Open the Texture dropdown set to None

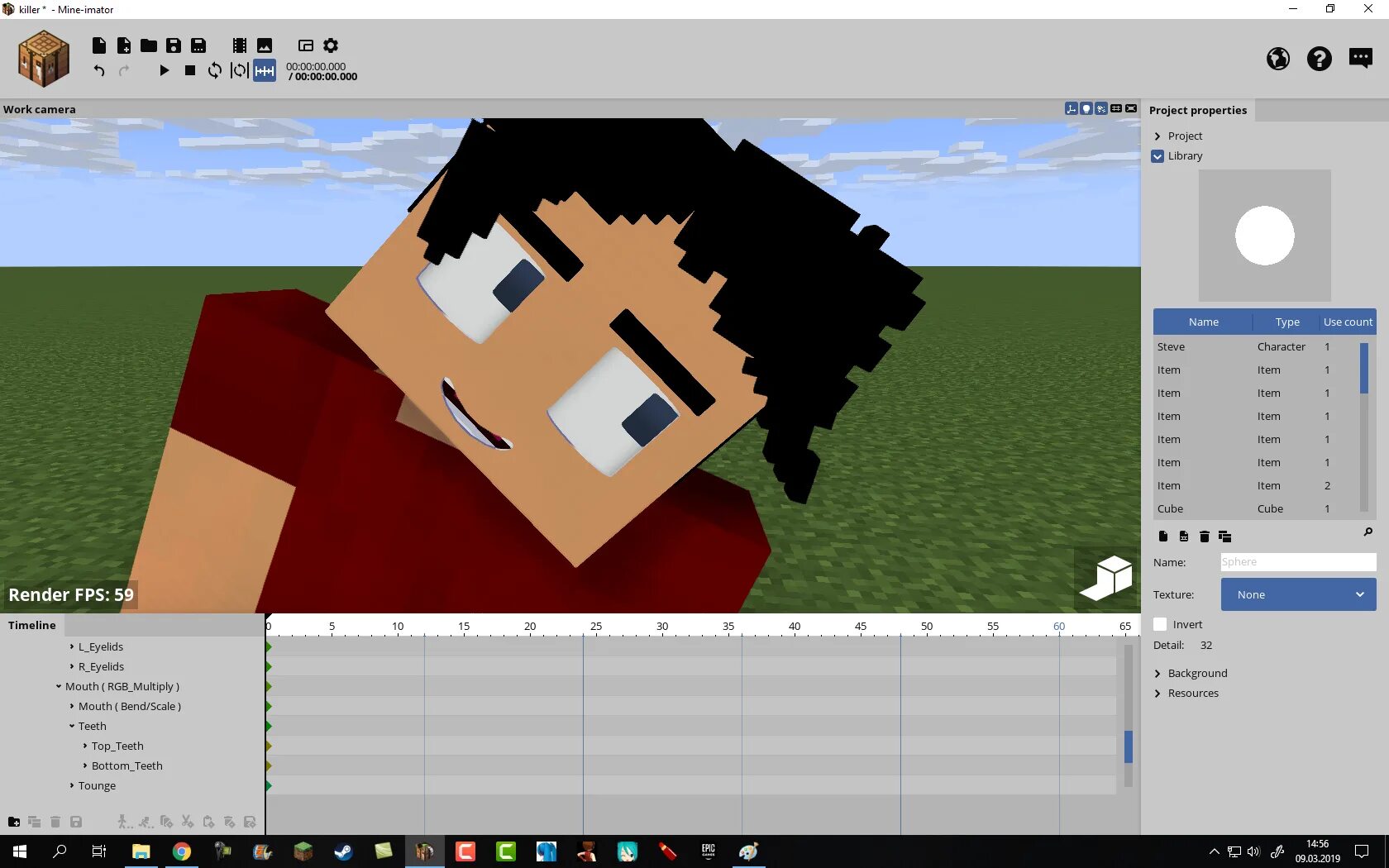click(1298, 594)
